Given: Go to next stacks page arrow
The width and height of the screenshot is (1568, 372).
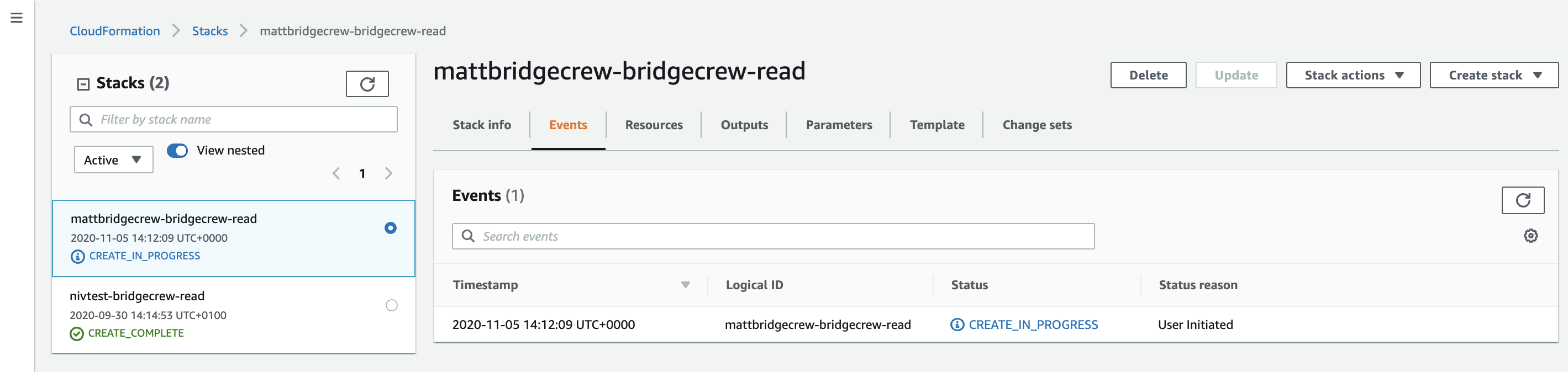Looking at the screenshot, I should [388, 173].
